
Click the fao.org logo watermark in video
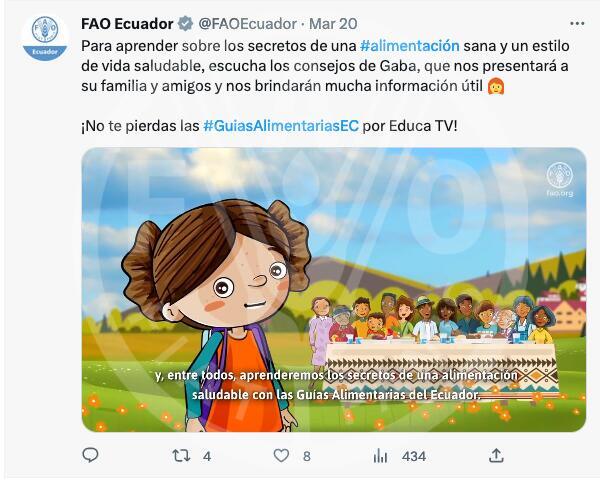click(559, 180)
